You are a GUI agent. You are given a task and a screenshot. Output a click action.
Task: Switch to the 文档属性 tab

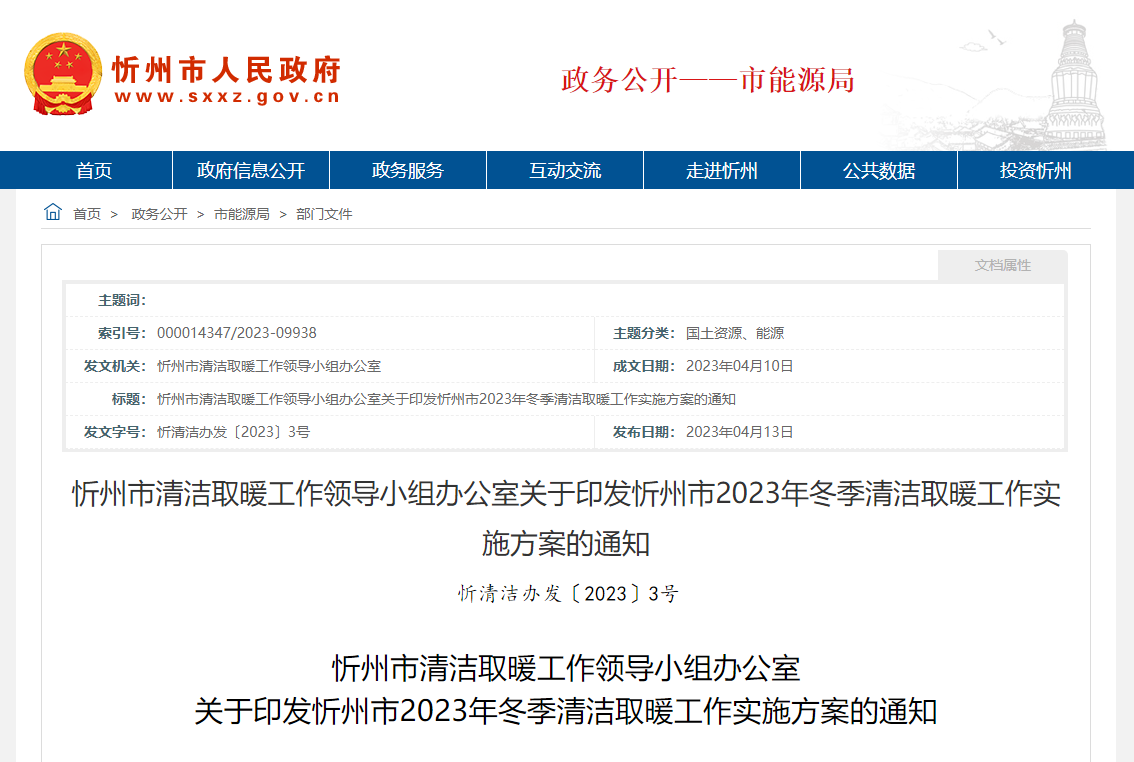(1002, 266)
